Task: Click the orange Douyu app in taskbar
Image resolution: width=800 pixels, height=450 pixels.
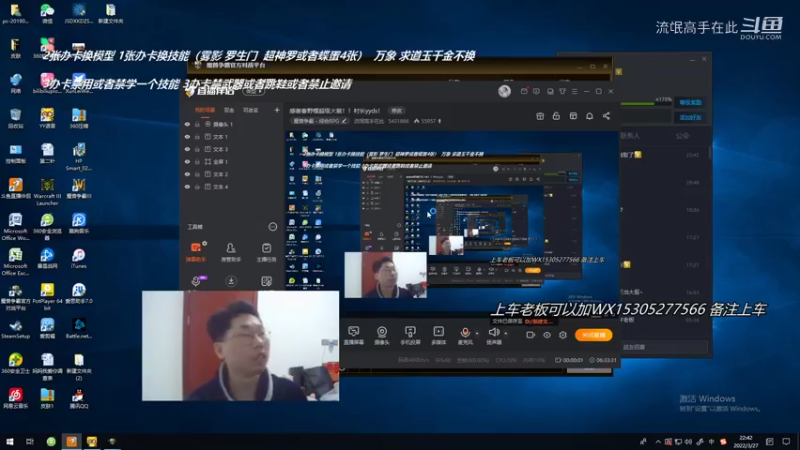Action: [x=71, y=441]
